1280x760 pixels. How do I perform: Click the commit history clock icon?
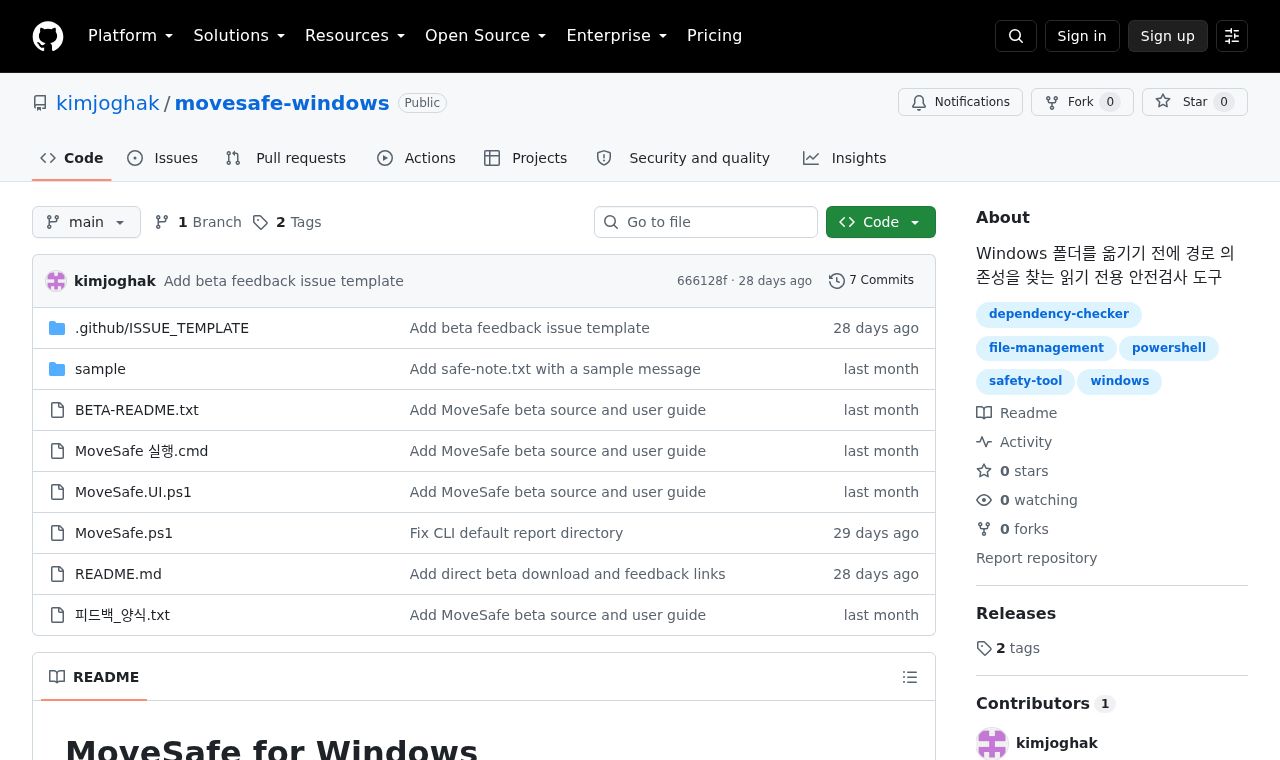[837, 281]
